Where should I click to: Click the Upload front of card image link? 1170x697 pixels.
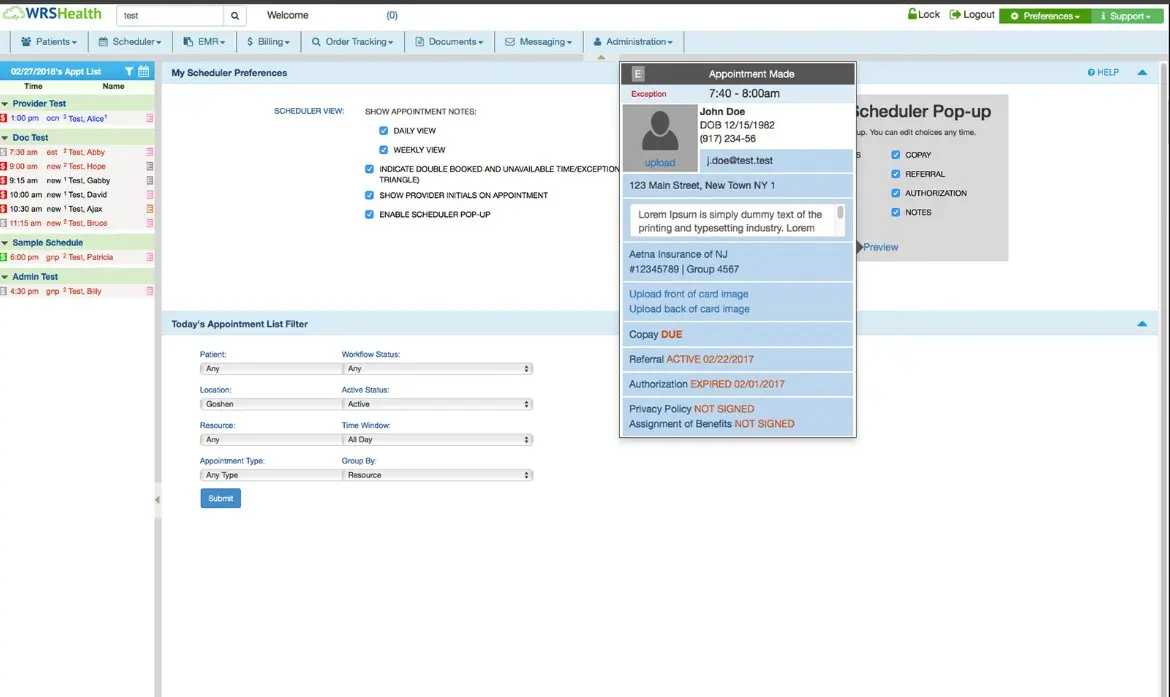coord(688,294)
